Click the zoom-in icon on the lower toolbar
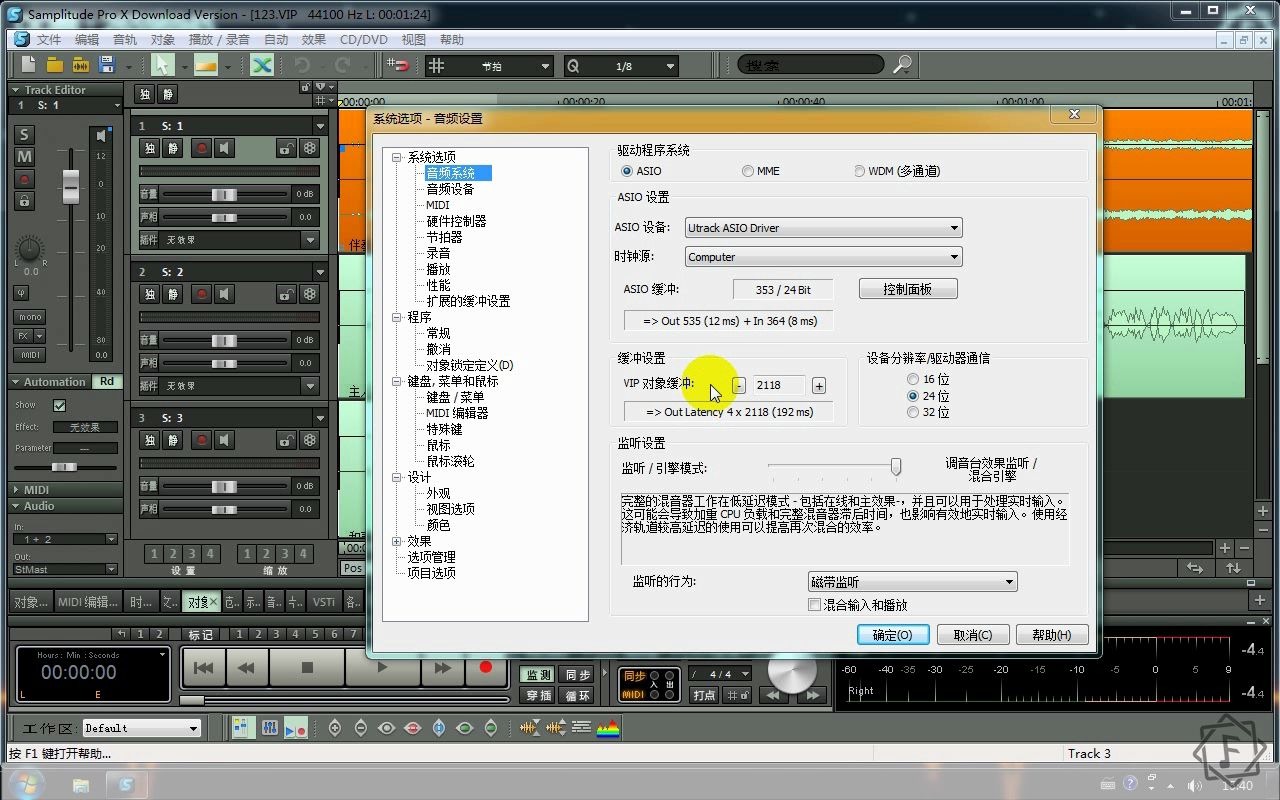The image size is (1280, 800). point(335,727)
